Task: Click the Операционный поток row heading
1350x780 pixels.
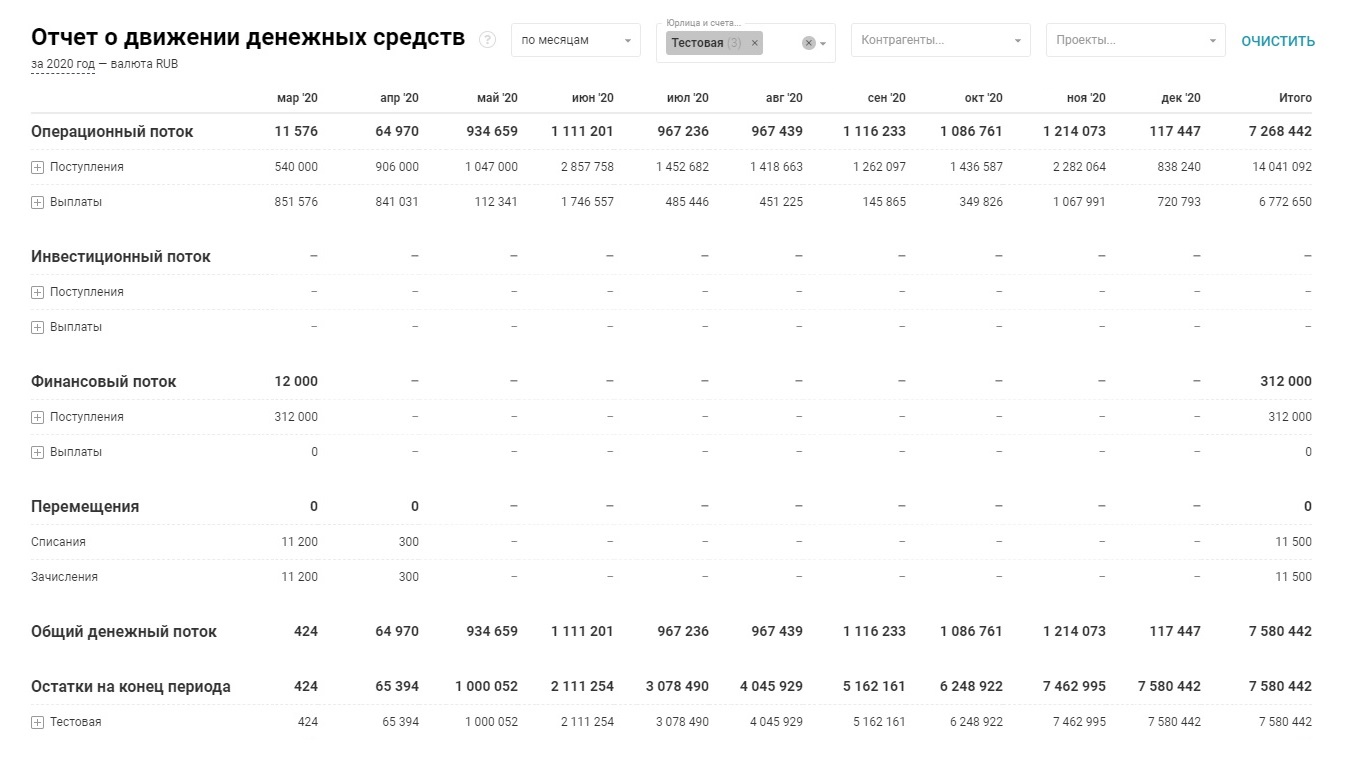Action: [112, 131]
